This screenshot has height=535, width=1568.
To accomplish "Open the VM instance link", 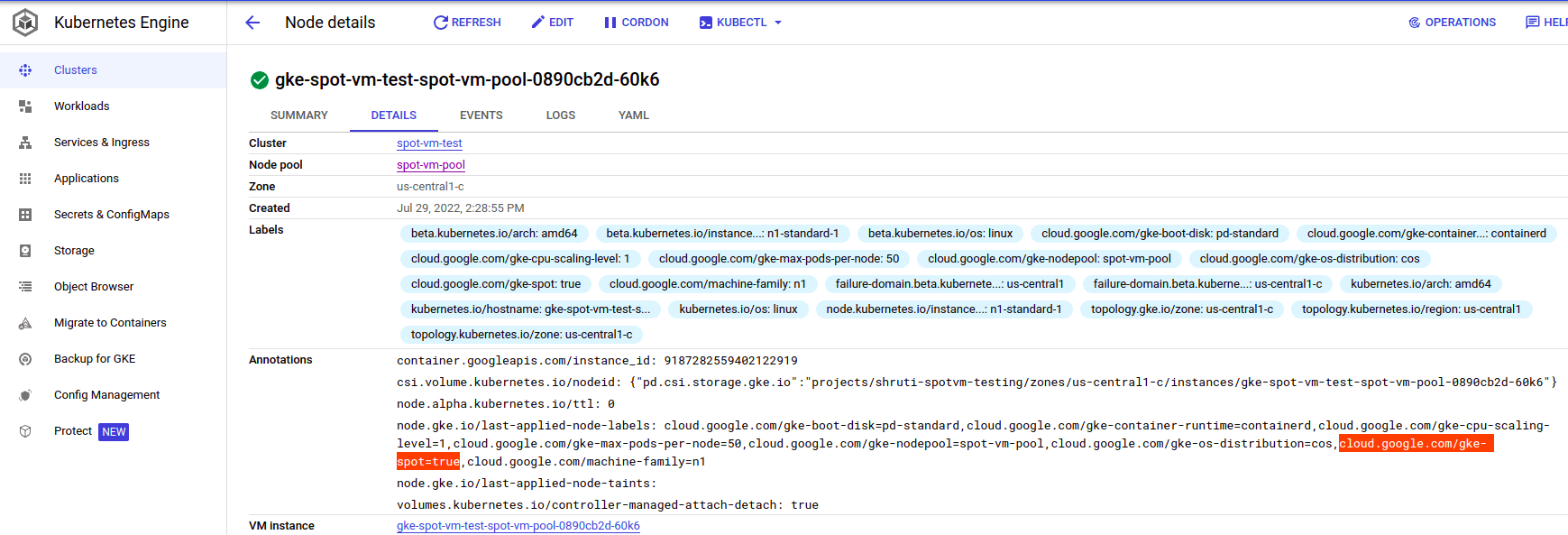I will [518, 526].
